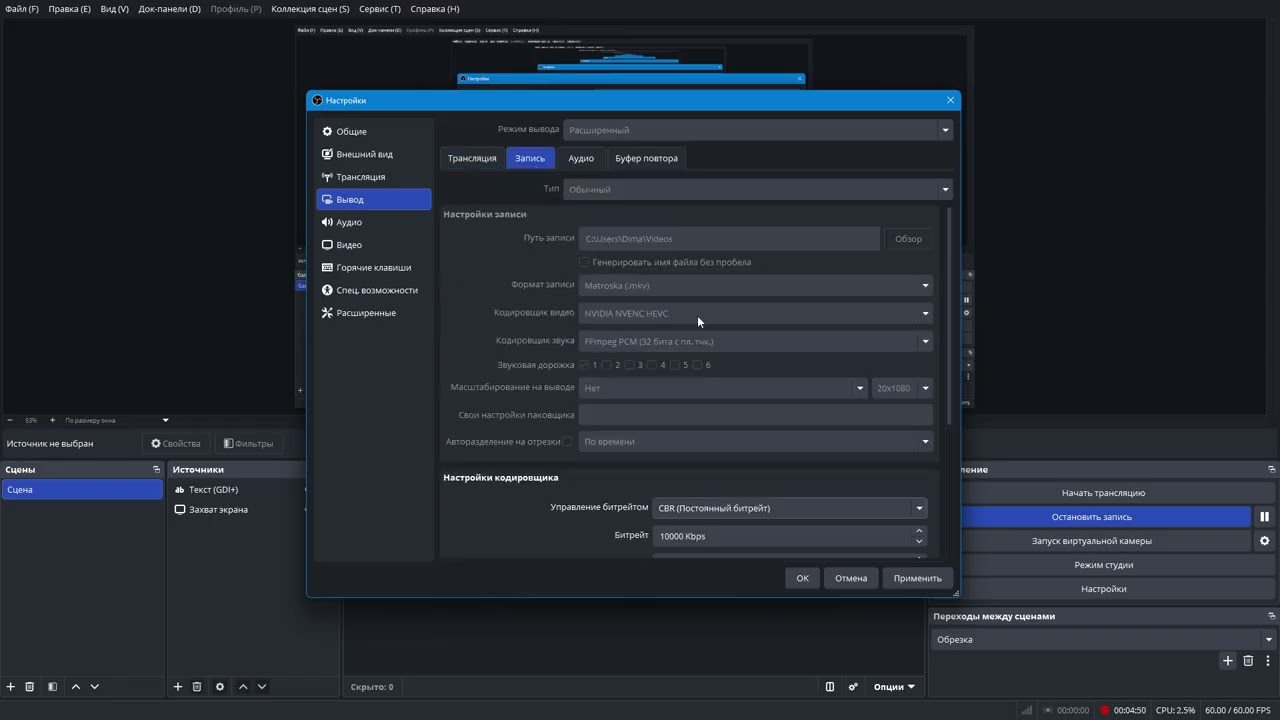1280x720 pixels.
Task: Open scene filters icon in Сцены toolbar
Action: (x=52, y=687)
